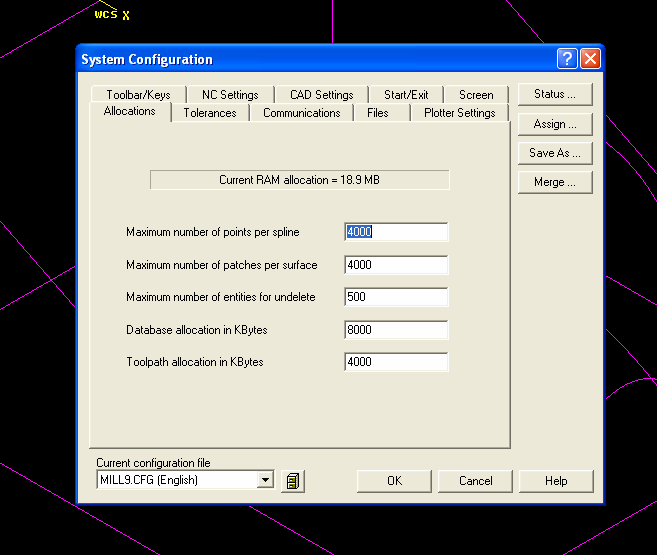Click the Assign button
The width and height of the screenshot is (657, 555).
pos(555,124)
